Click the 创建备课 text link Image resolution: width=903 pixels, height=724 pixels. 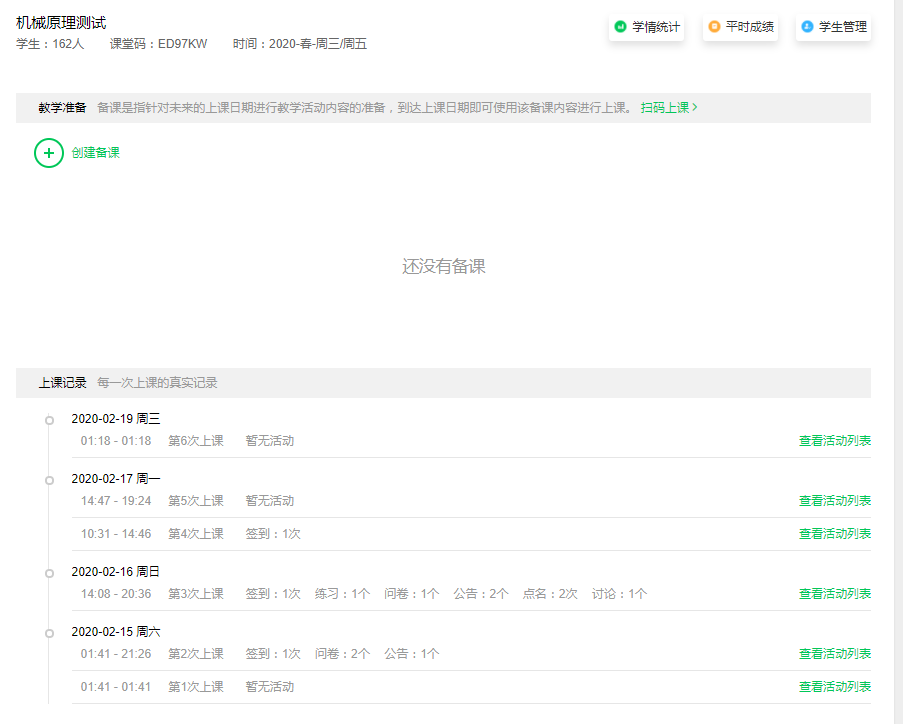(x=96, y=153)
